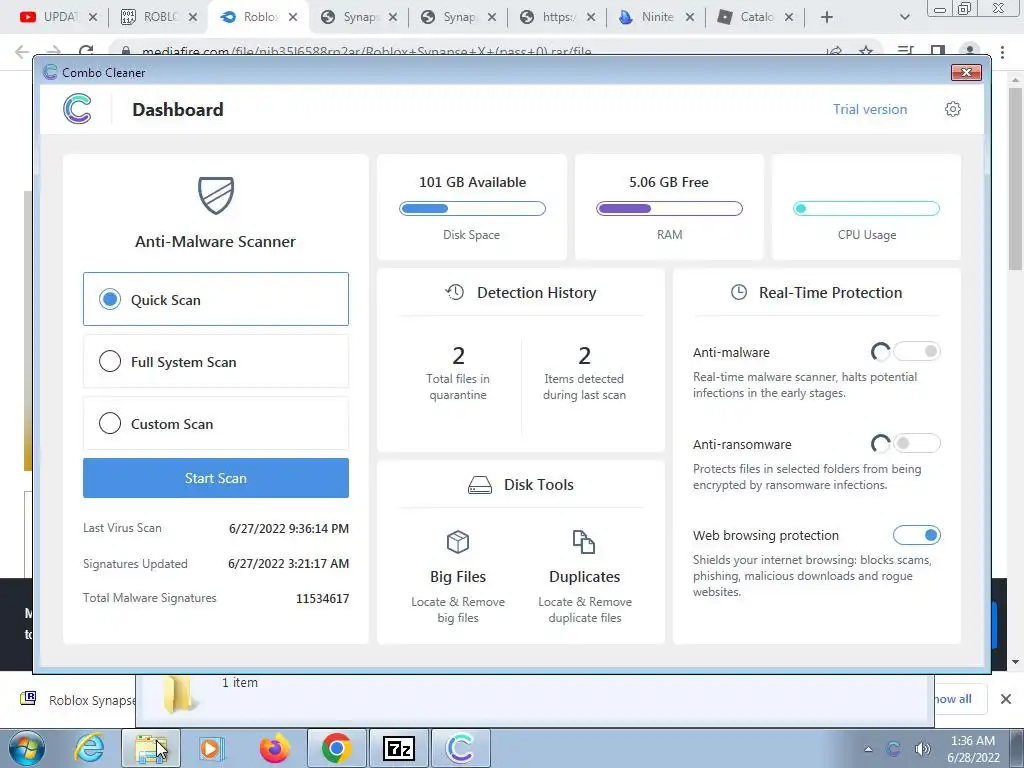Open Combo Cleaner settings gear
The image size is (1024, 768).
coord(953,109)
